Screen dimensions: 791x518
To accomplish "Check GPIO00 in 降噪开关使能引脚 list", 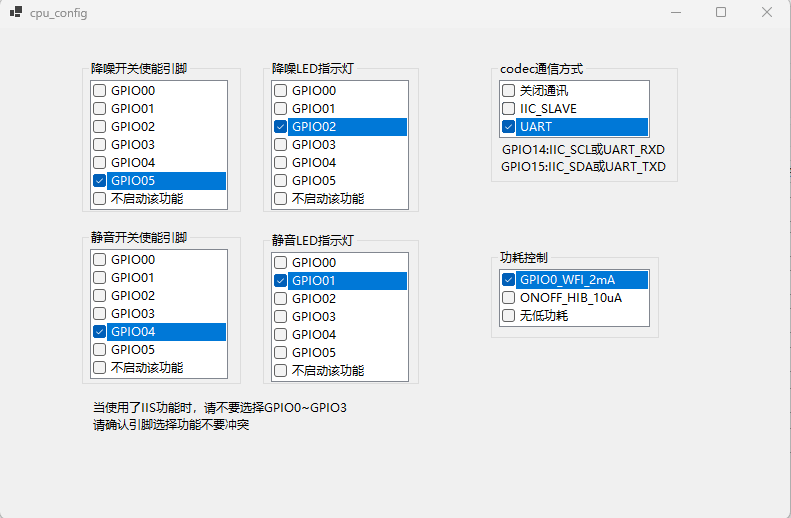I will 100,91.
